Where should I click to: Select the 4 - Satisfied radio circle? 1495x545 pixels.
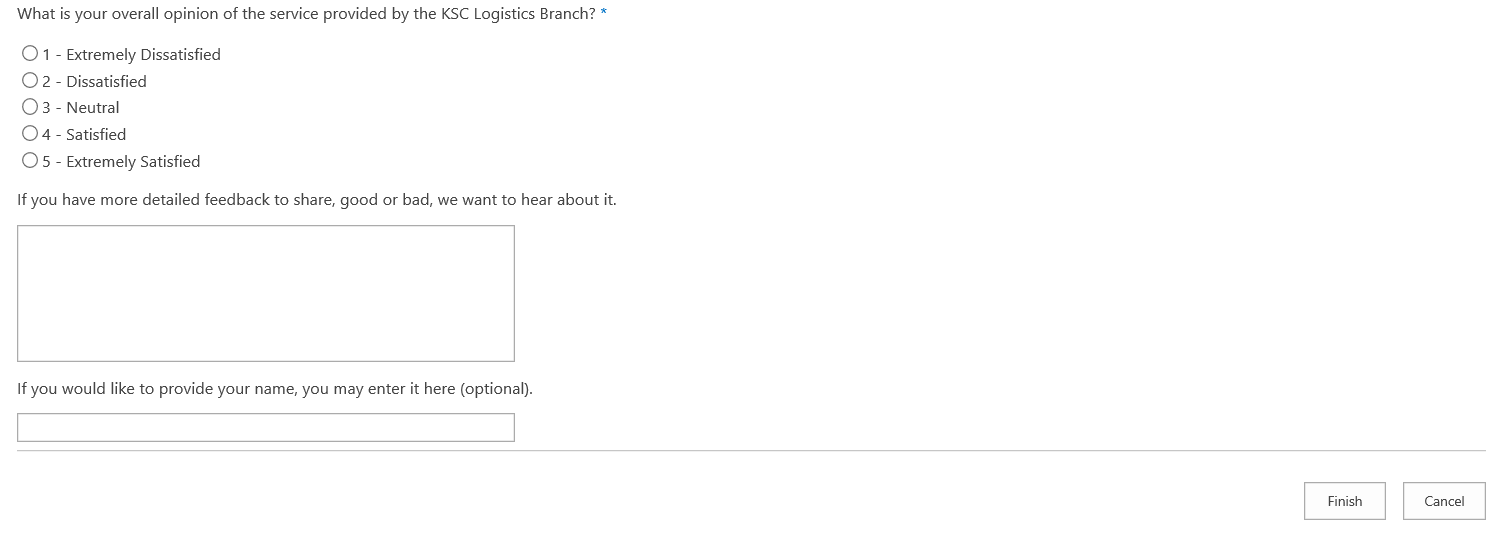tap(30, 134)
